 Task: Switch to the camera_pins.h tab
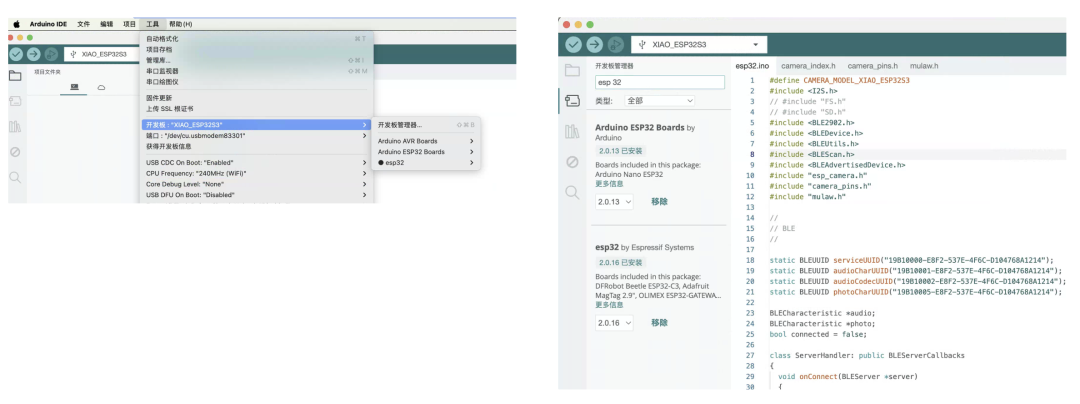tap(872, 66)
